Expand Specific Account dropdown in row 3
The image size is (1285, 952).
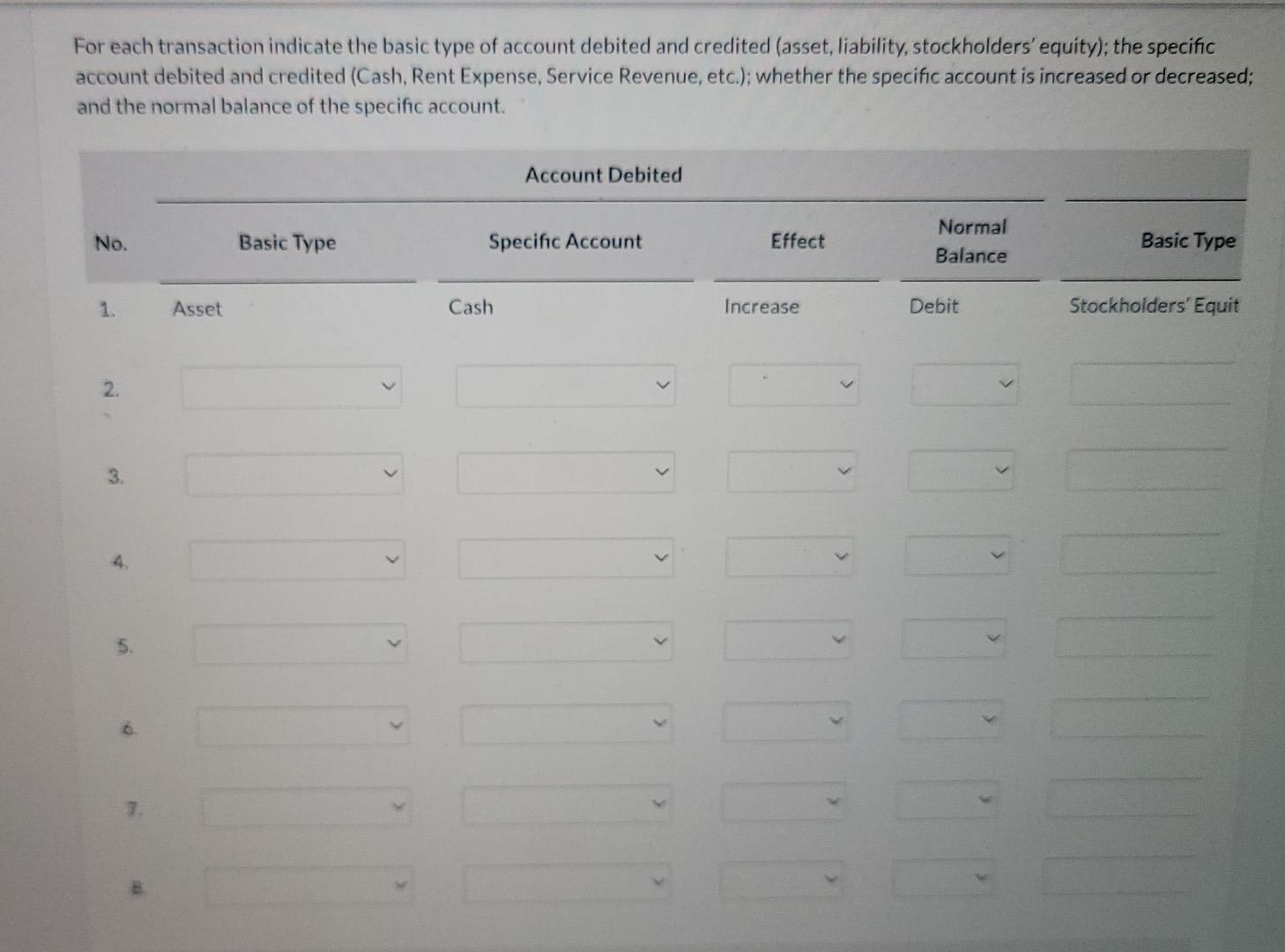566,472
